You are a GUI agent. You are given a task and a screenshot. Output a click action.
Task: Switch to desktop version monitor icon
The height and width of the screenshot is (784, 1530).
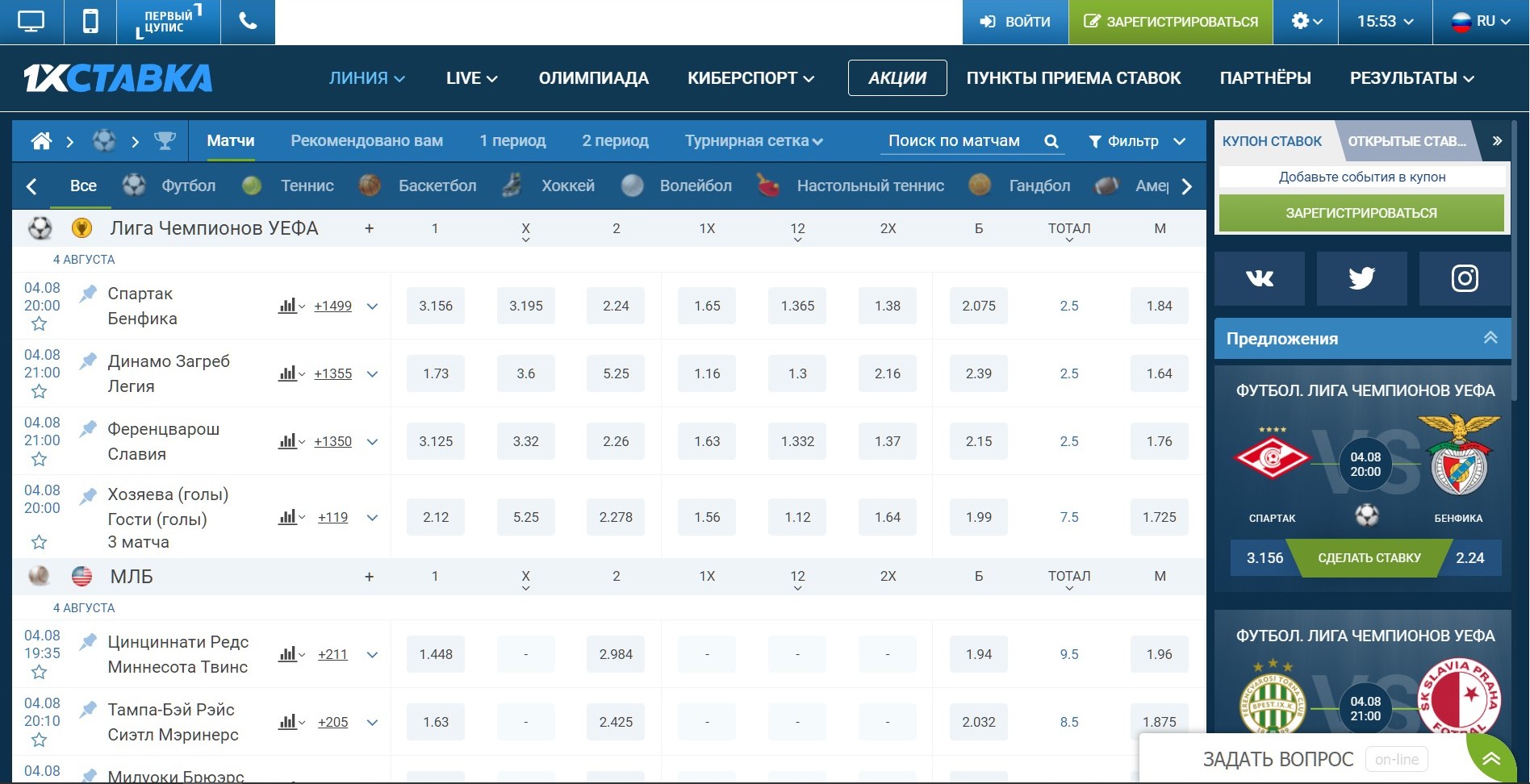[31, 22]
